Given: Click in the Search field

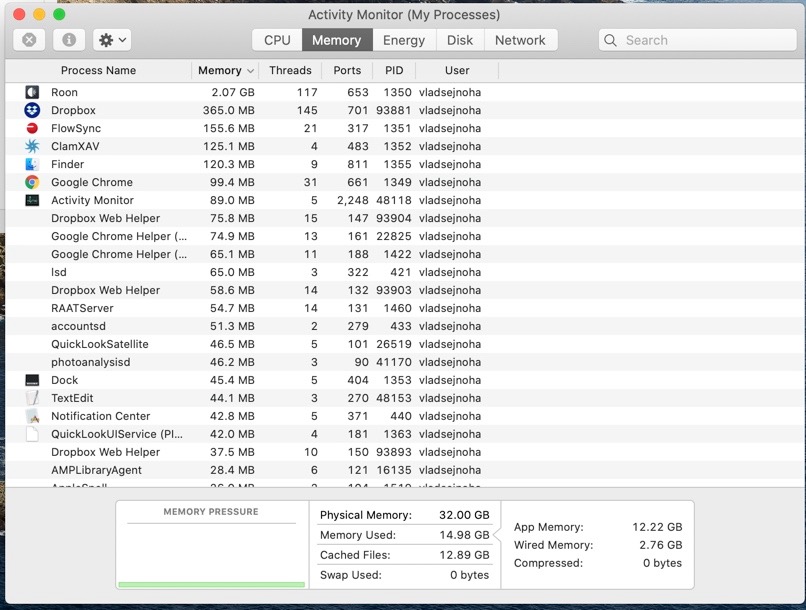Looking at the screenshot, I should (x=698, y=40).
